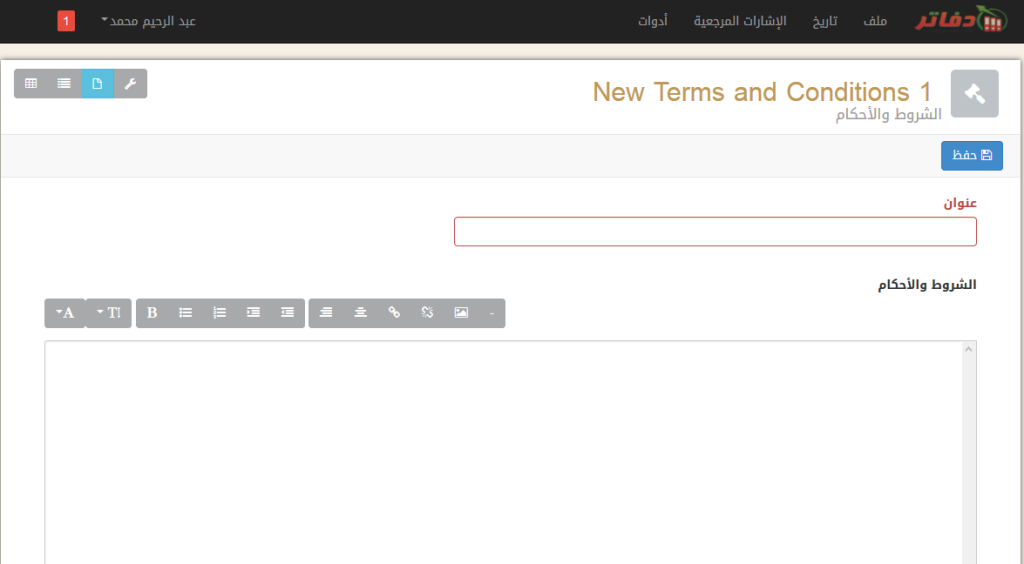Screen dimensions: 1024x564
Task: Toggle bold formatting
Action: click(x=152, y=313)
